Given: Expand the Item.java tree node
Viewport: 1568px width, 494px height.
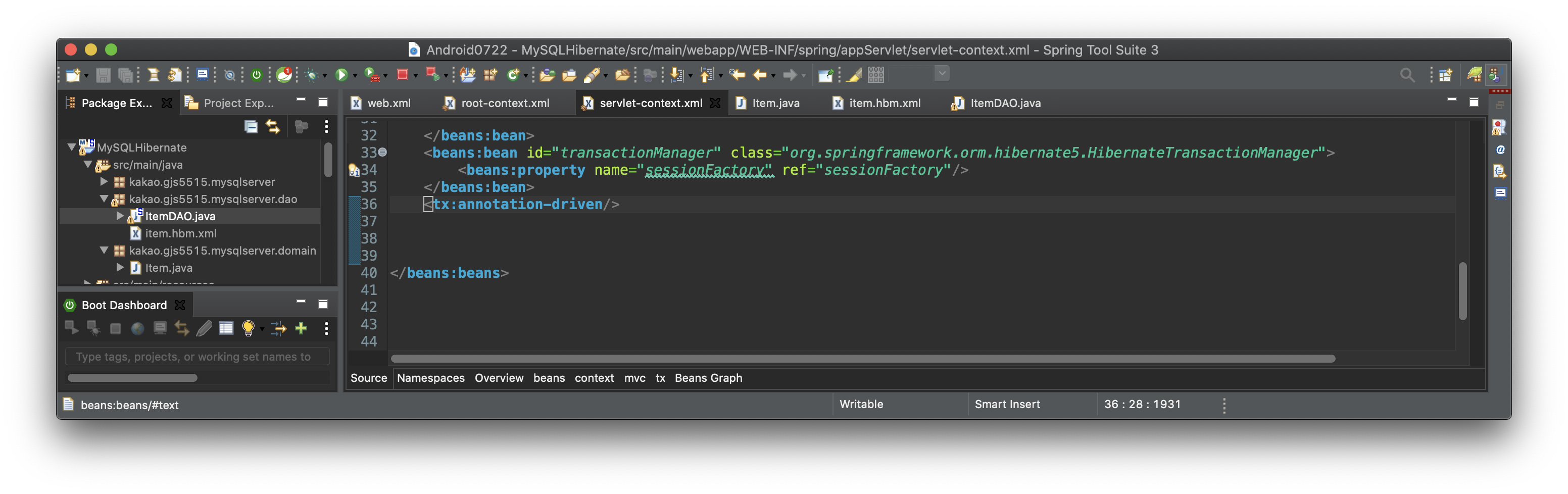Looking at the screenshot, I should coord(120,267).
